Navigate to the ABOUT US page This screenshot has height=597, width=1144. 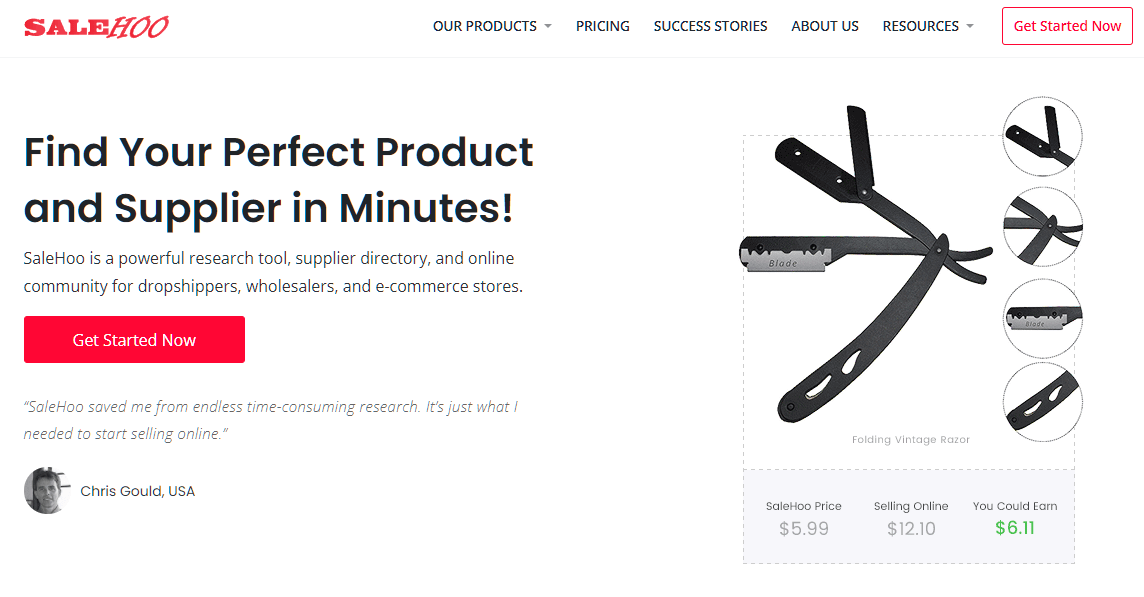coord(825,26)
